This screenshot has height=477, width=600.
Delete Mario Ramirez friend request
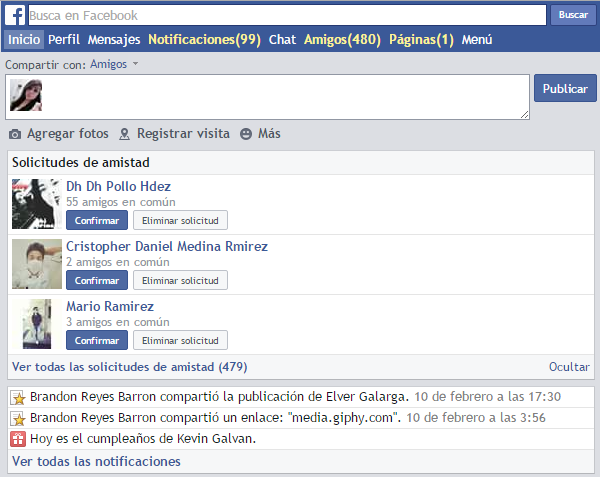tap(180, 340)
